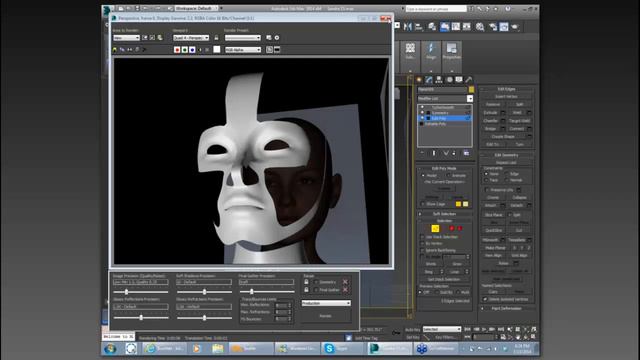The image size is (640, 360).
Task: Click the Play Animation control
Action: [484, 329]
